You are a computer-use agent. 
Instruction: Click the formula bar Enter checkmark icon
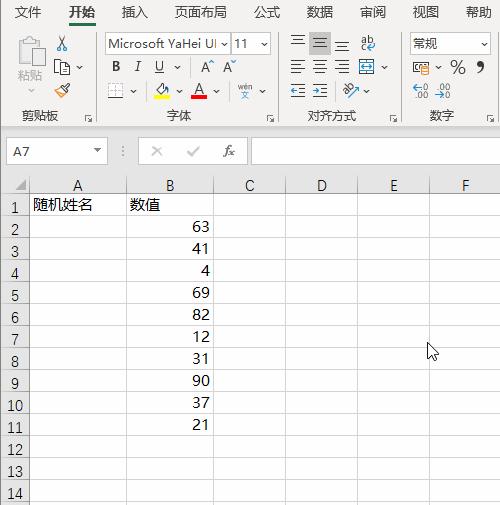tap(193, 152)
